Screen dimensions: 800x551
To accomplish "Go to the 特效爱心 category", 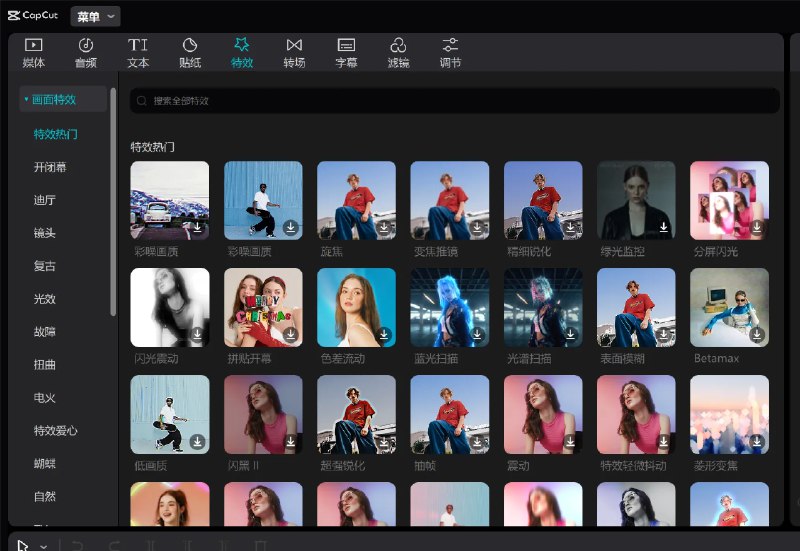I will coord(55,430).
